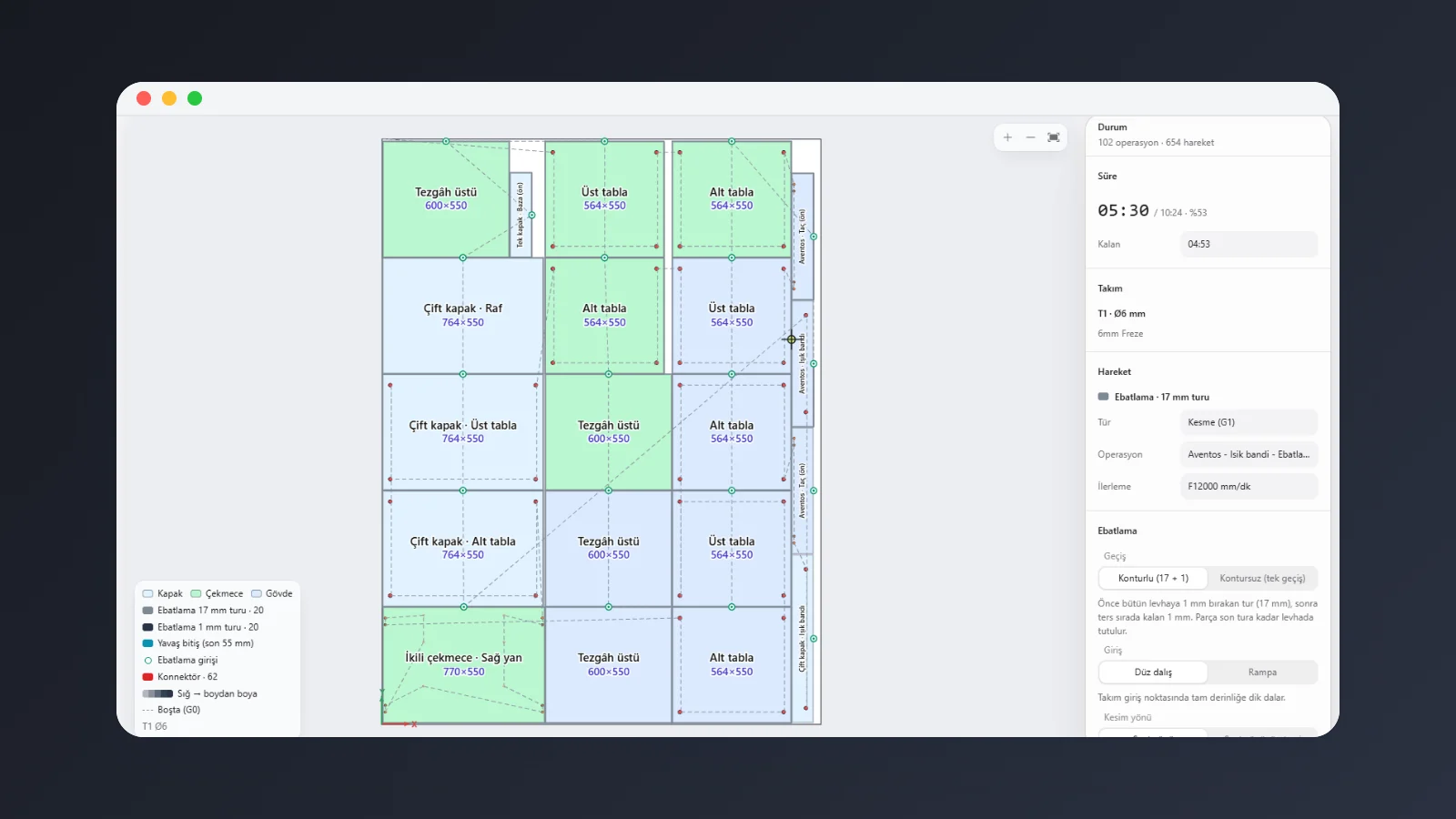
Task: Click the Ebatlama 1 mm turu · 20 legend entry
Action: coord(200,627)
